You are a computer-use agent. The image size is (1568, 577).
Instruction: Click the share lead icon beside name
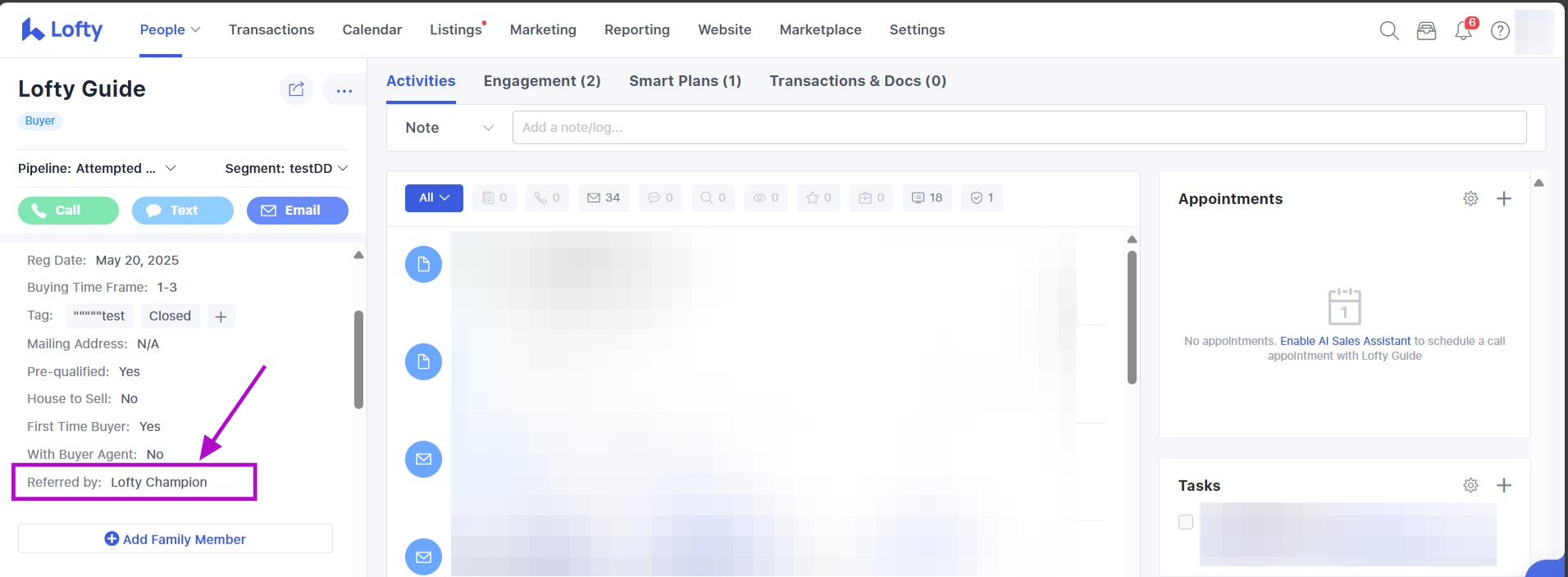(296, 89)
